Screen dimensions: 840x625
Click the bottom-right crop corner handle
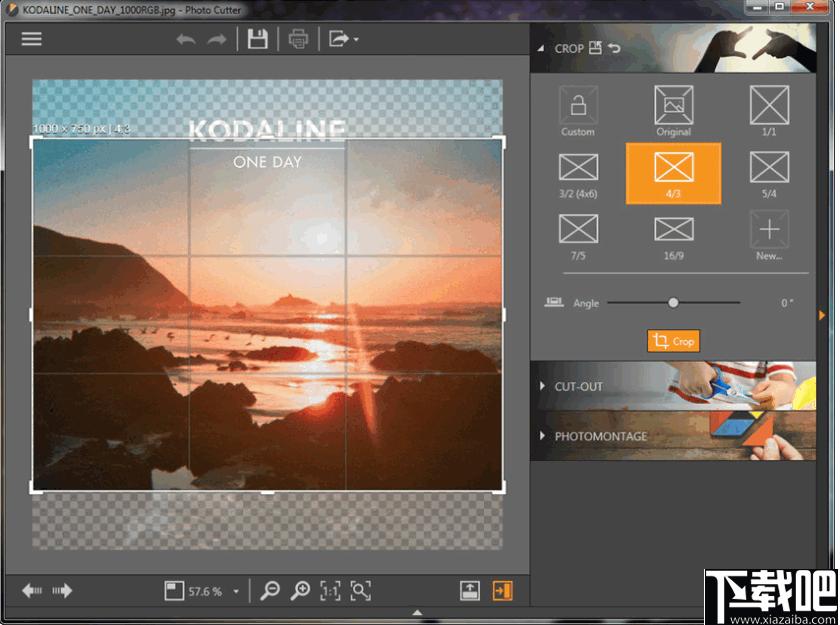[501, 489]
